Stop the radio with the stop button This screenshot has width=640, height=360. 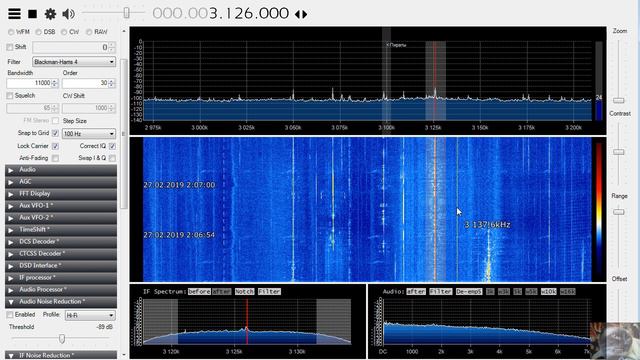(32, 14)
